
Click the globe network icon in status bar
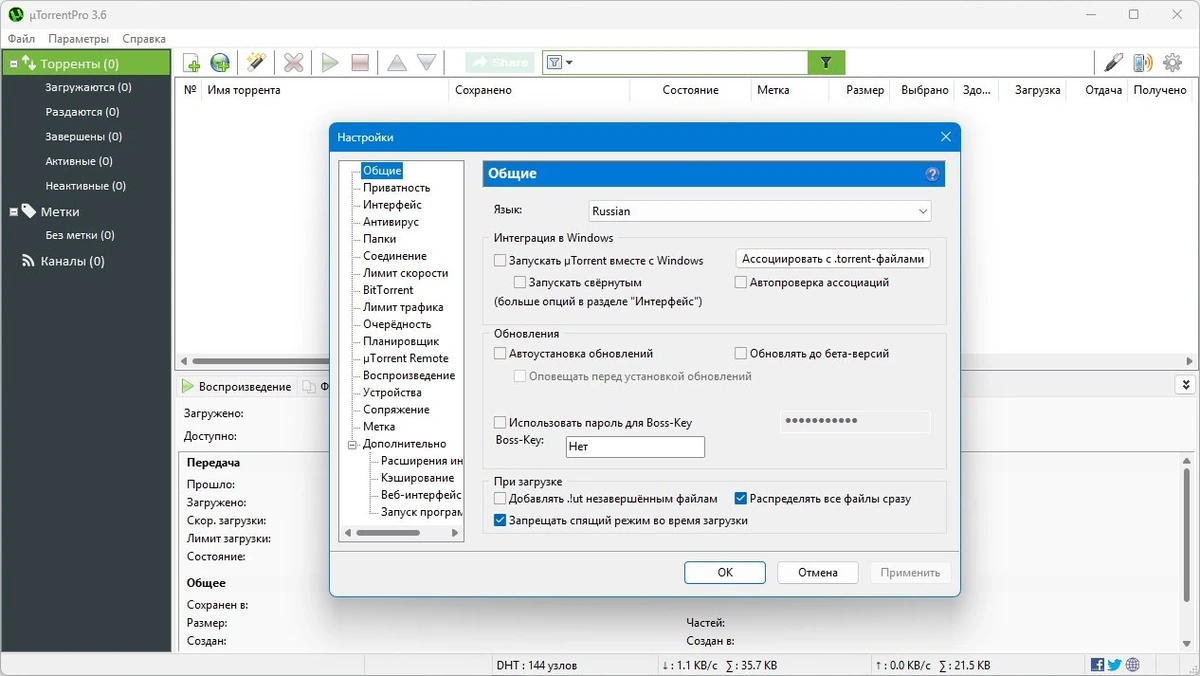(1132, 665)
